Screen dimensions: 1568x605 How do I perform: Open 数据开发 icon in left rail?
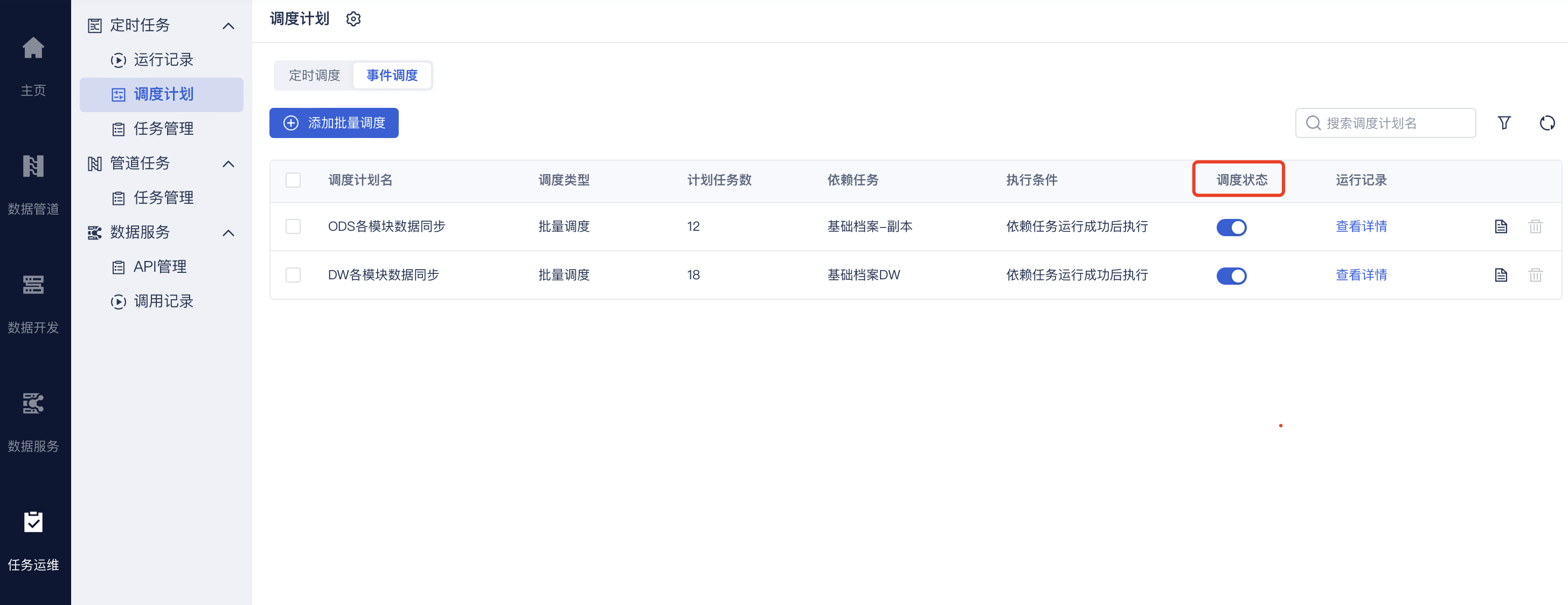(x=33, y=285)
